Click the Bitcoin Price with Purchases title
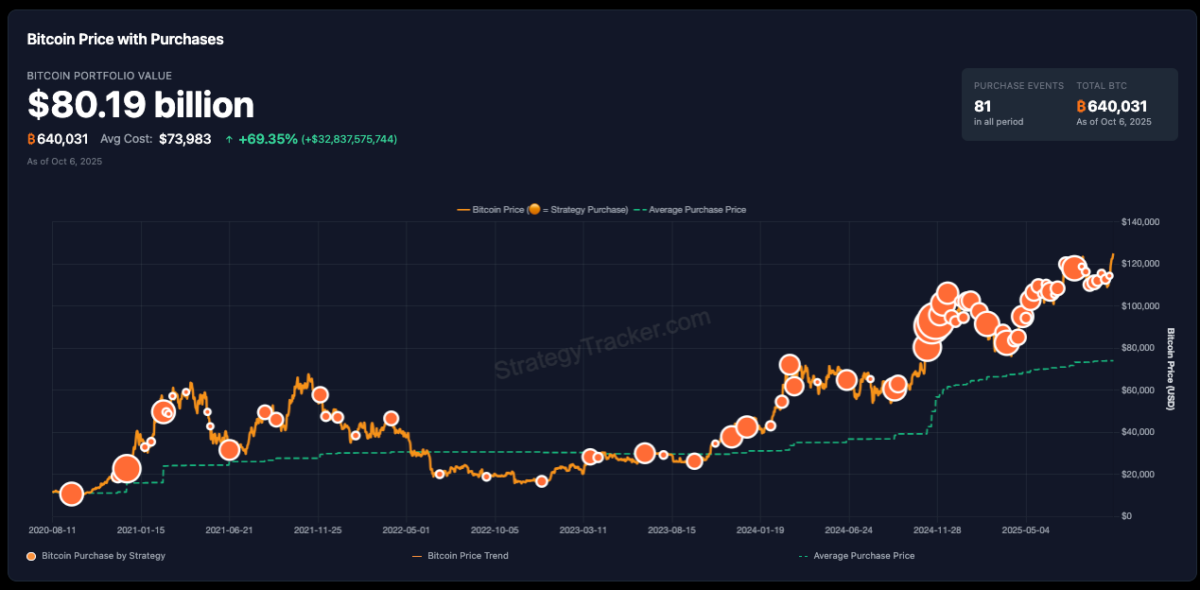 (125, 40)
